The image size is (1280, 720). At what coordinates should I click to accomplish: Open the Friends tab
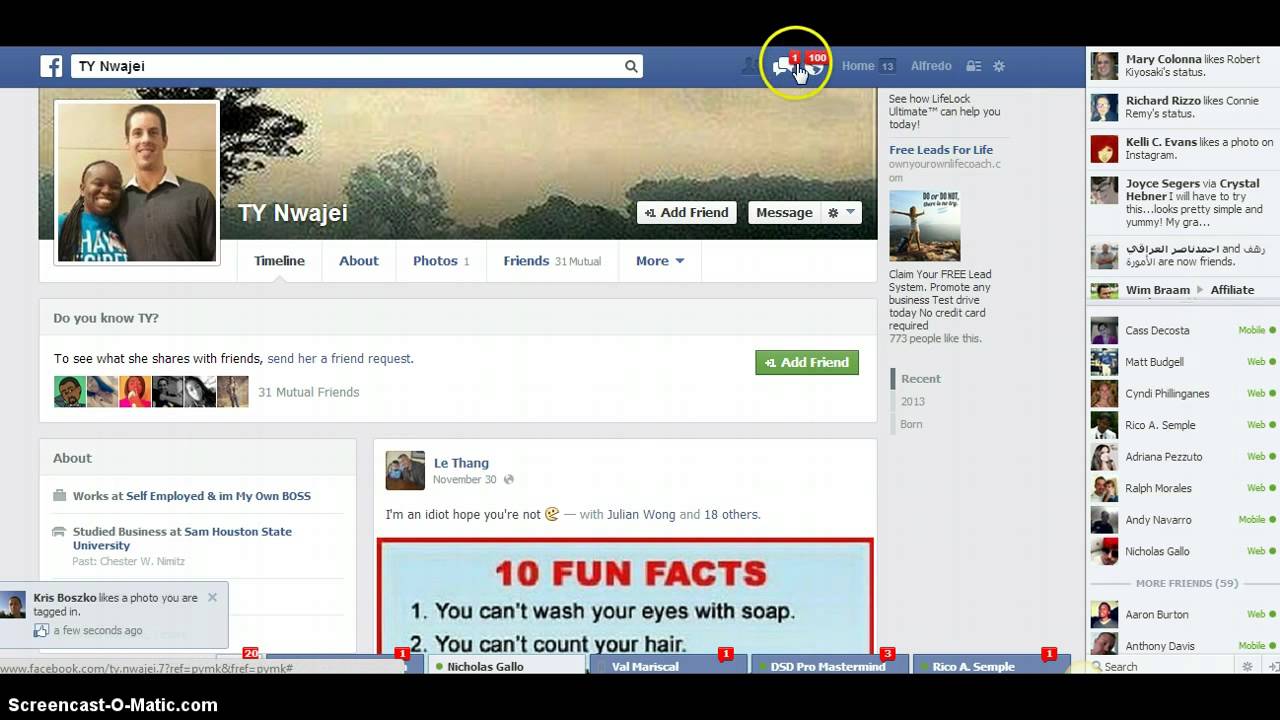tap(552, 261)
